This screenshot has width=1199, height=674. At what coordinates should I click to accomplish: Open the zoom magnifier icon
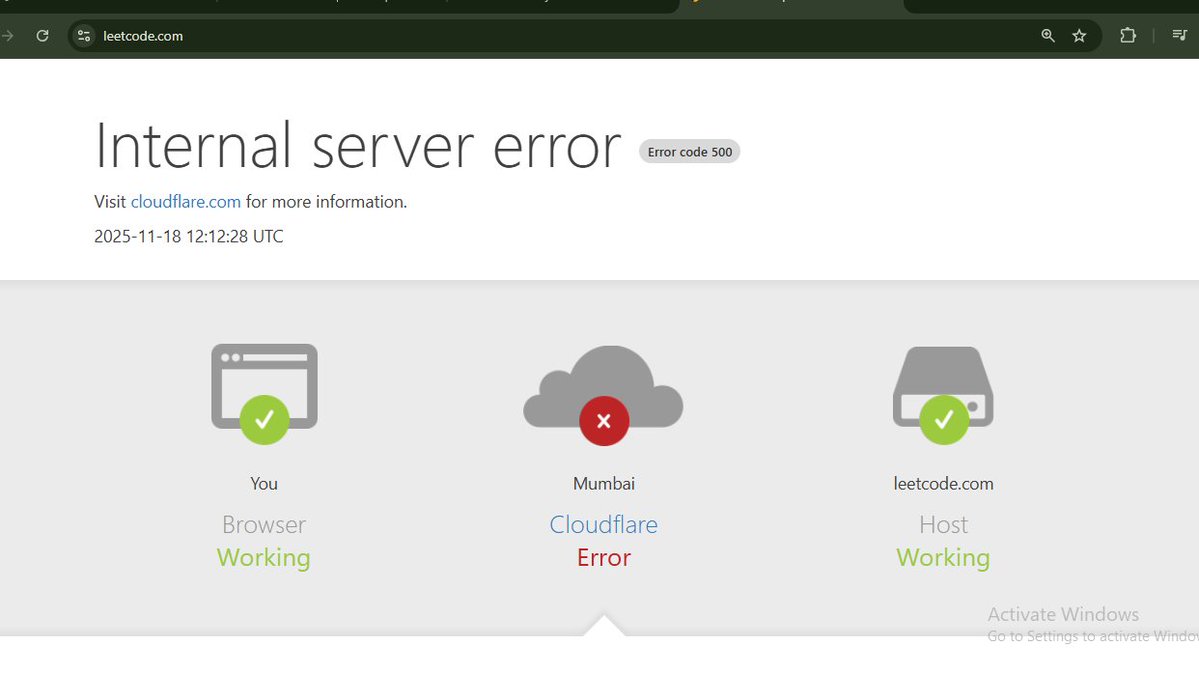click(1048, 36)
